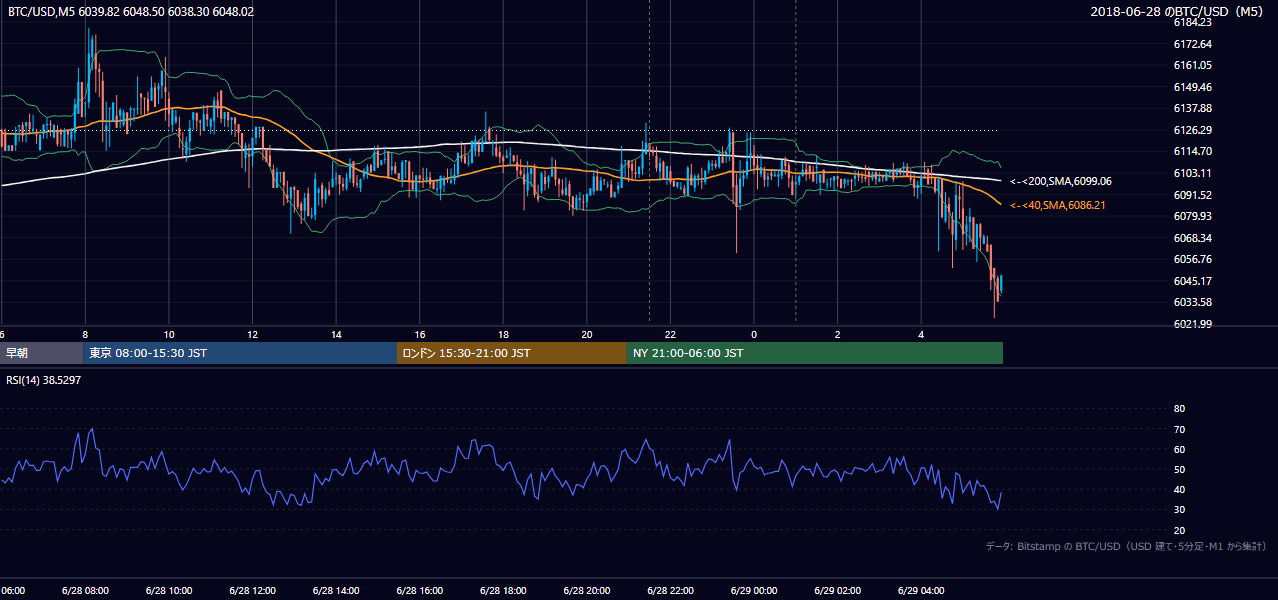The width and height of the screenshot is (1278, 600).
Task: Click price axis label 6021.99
Action: (x=1192, y=324)
